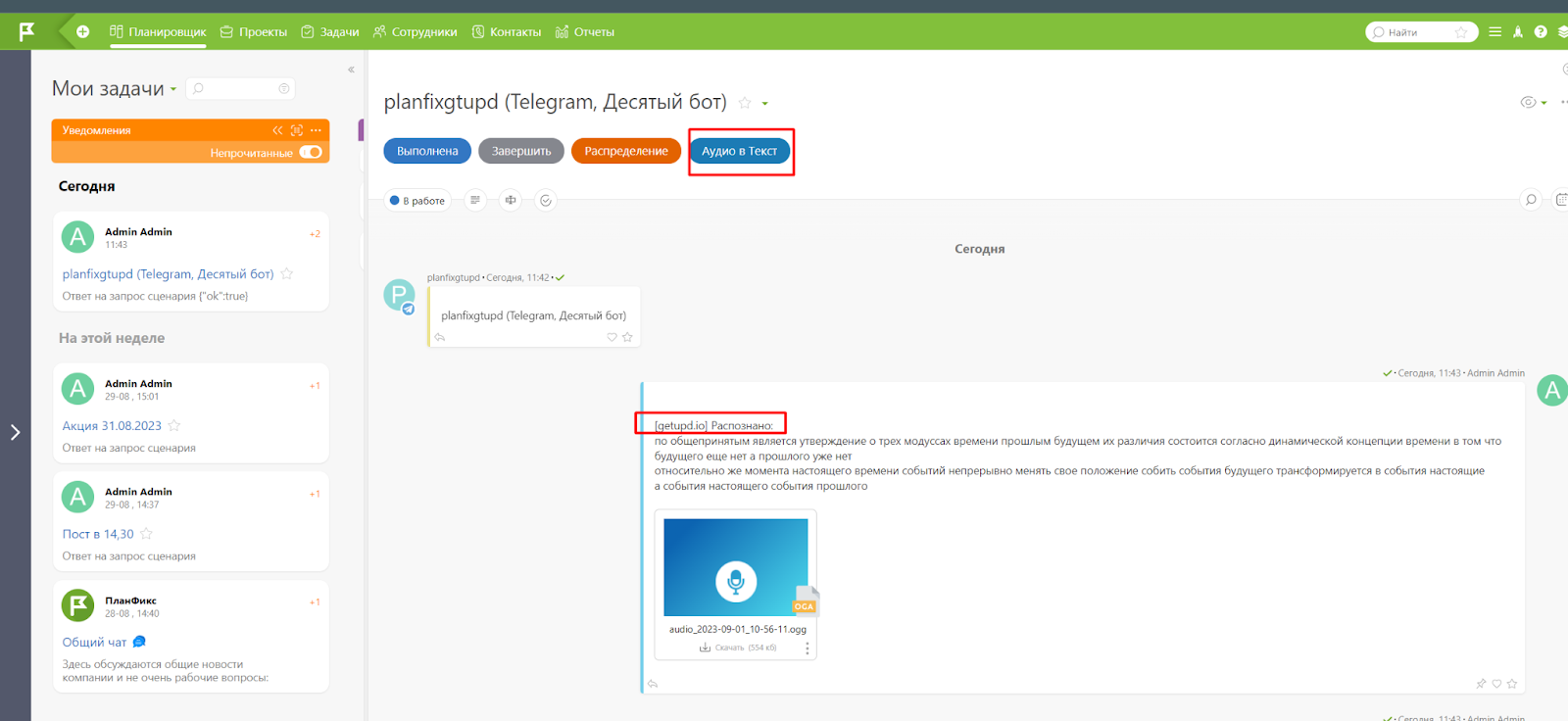Click the Аудио в Текст button
The width and height of the screenshot is (1568, 721).
pos(739,151)
